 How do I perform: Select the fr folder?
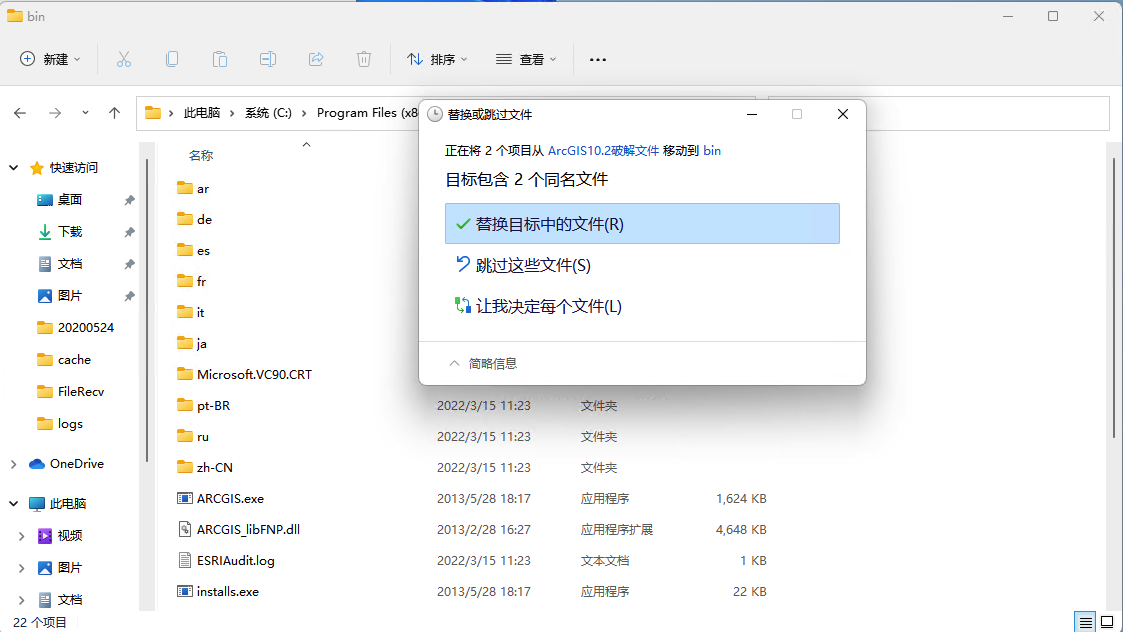(x=201, y=282)
